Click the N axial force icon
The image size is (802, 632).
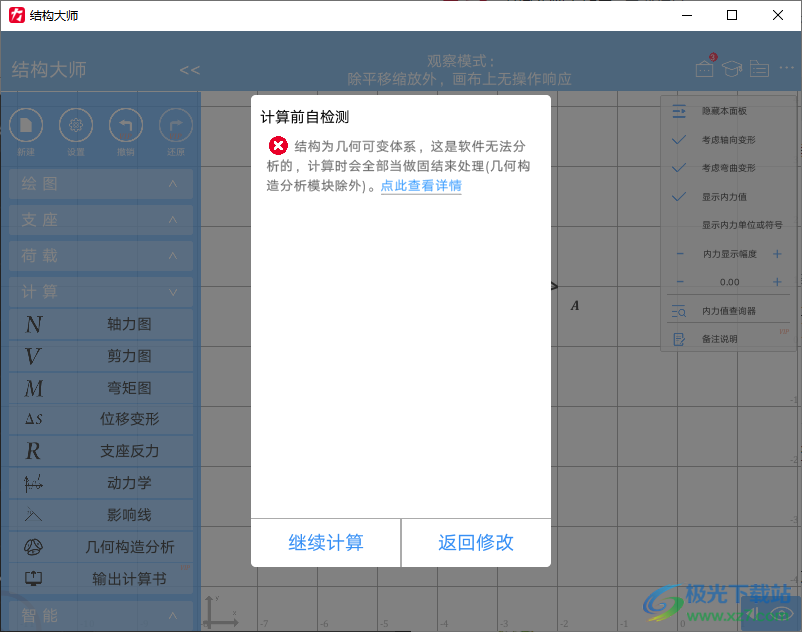[x=34, y=324]
